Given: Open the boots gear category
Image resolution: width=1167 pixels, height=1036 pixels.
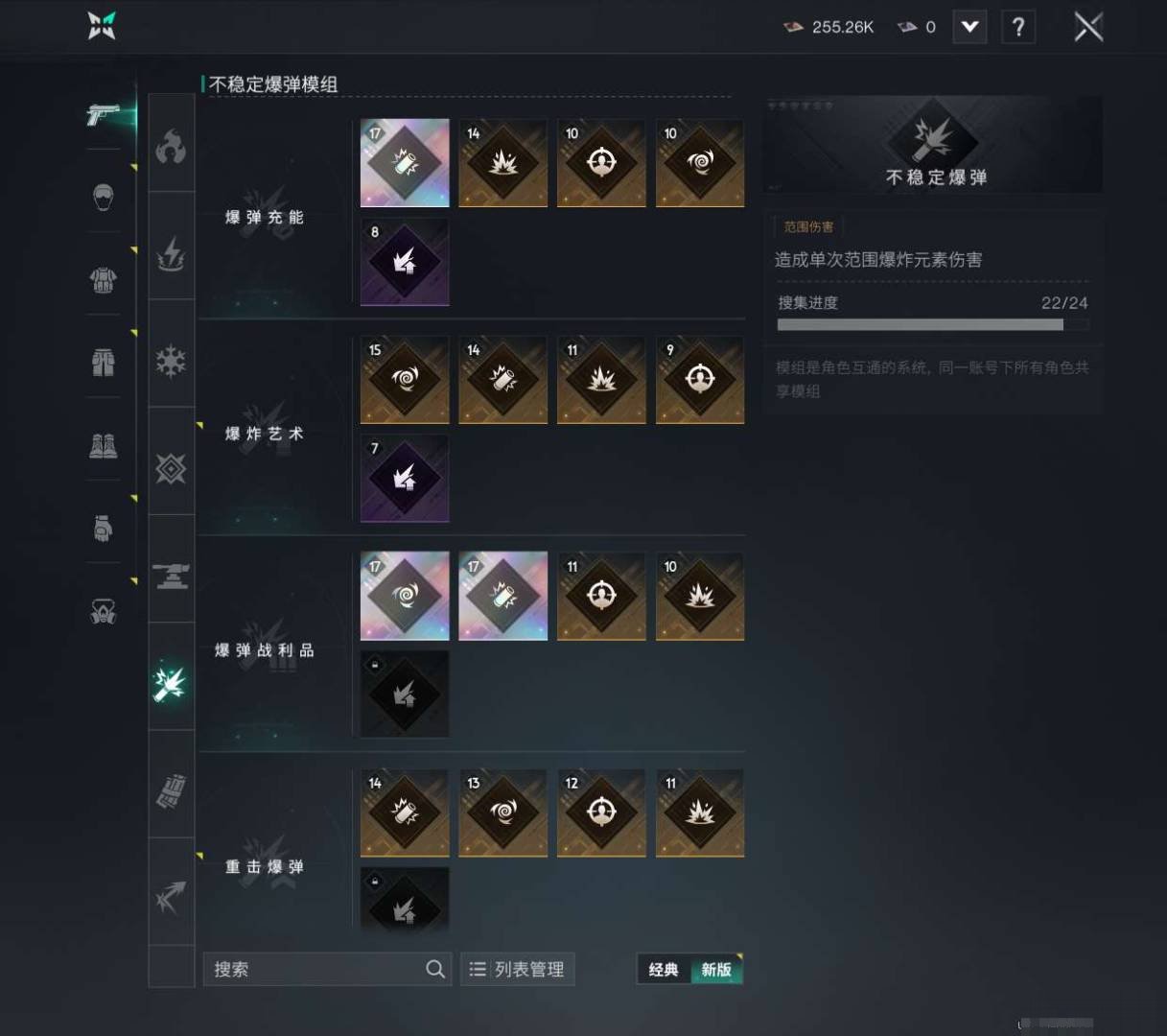Looking at the screenshot, I should pyautogui.click(x=104, y=445).
